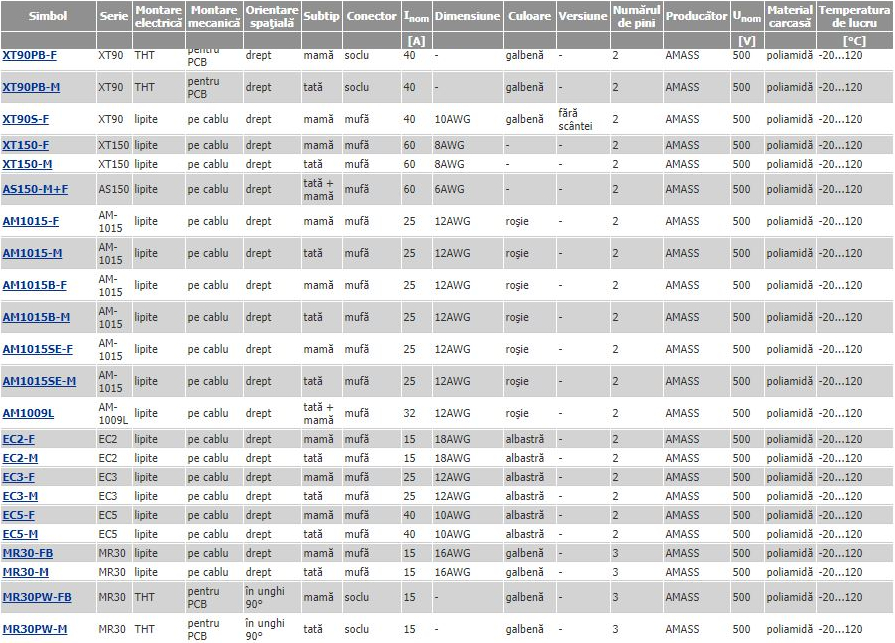The width and height of the screenshot is (895, 643).
Task: Click the Unom column header
Action: [747, 17]
